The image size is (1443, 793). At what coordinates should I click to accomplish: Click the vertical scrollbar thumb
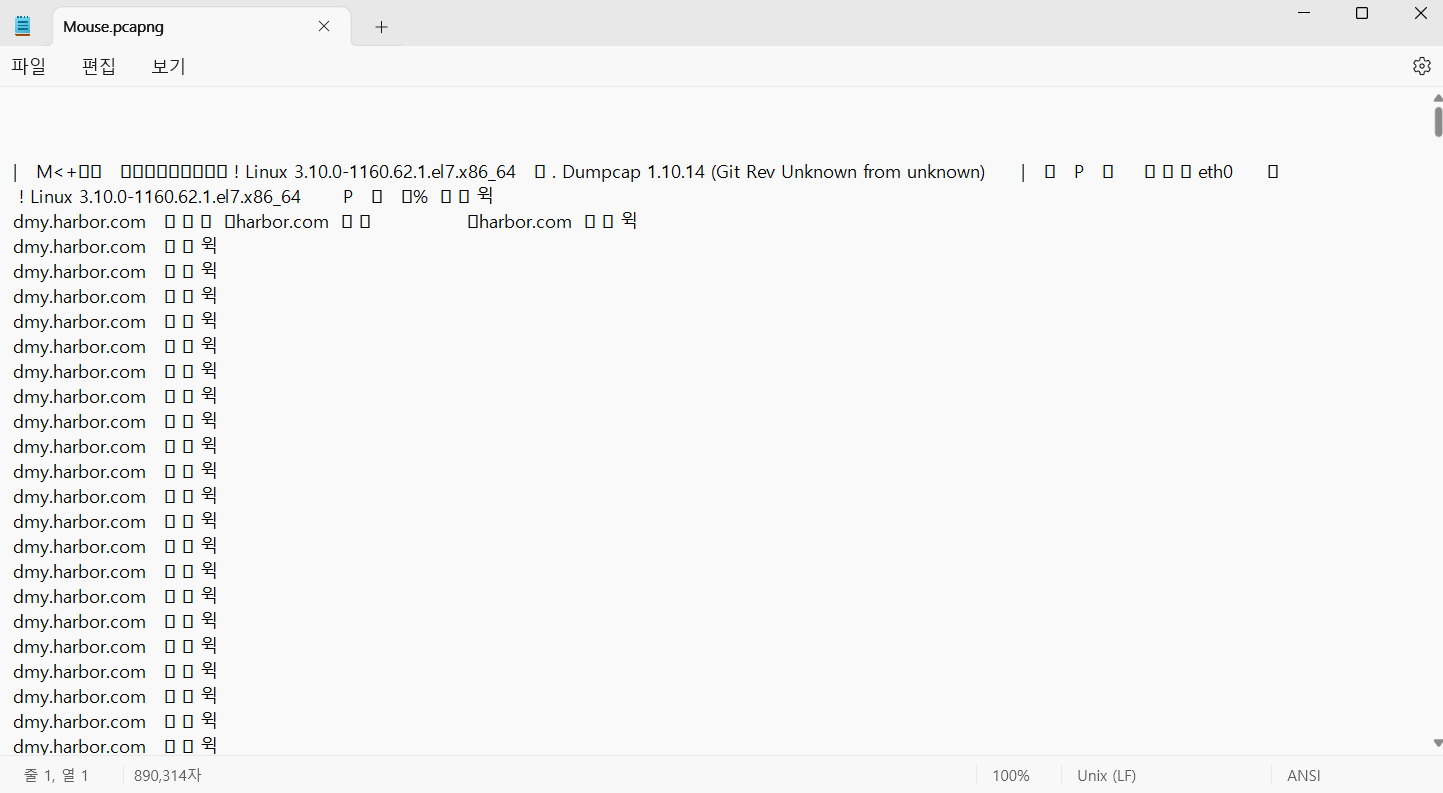tap(1438, 121)
